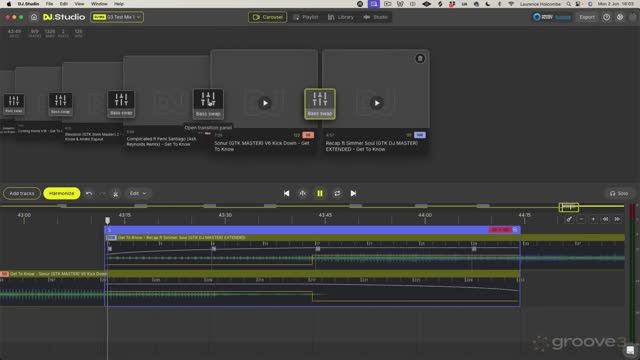640x360 pixels.
Task: Click the Harmonize button
Action: tap(62, 193)
